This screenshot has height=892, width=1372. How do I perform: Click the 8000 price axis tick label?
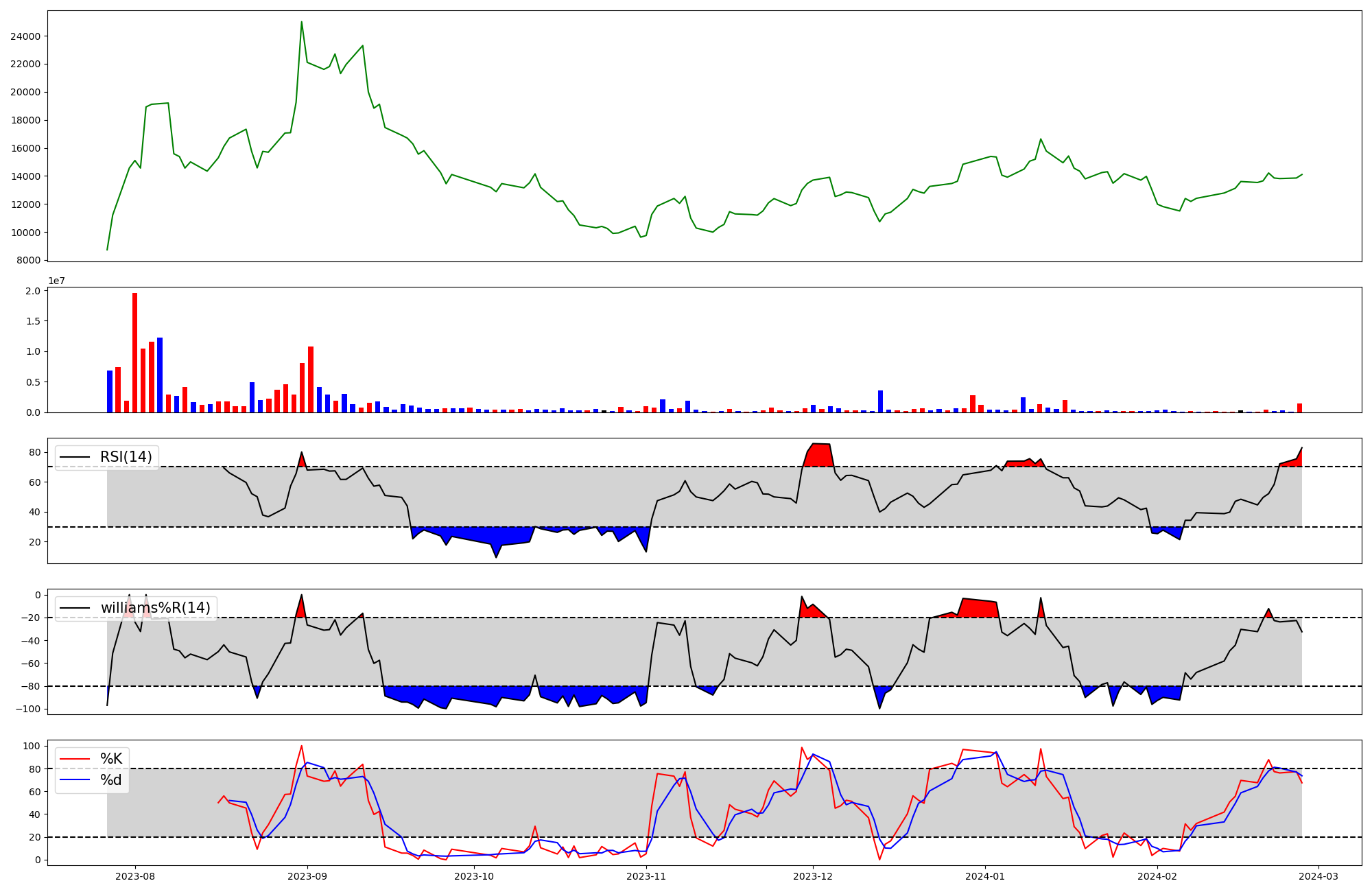[x=28, y=261]
